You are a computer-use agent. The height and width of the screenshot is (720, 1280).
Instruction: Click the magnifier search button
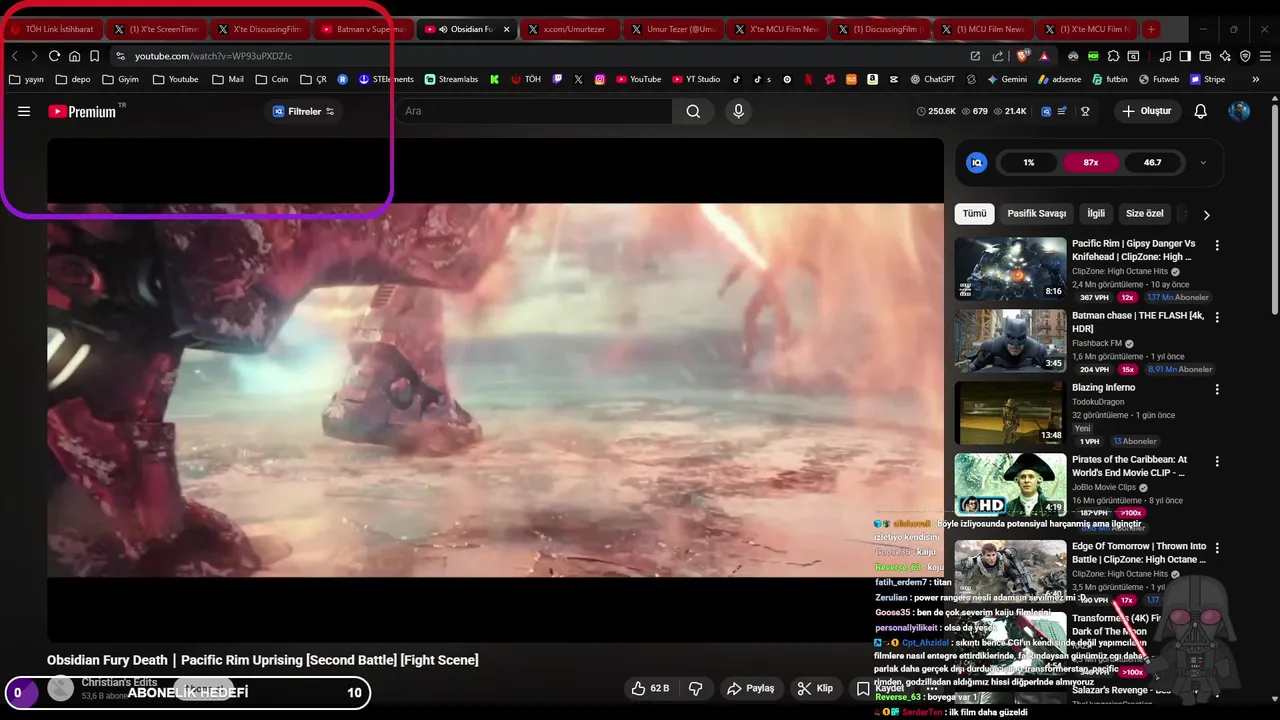coord(693,111)
